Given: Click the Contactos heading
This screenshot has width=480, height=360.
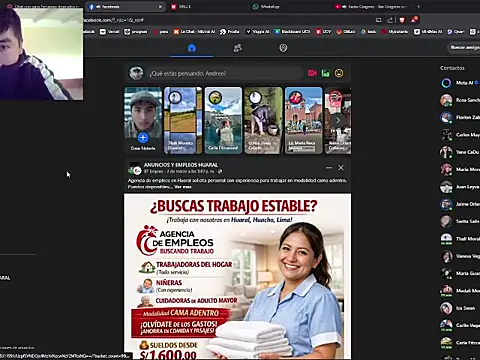Looking at the screenshot, I should point(452,68).
